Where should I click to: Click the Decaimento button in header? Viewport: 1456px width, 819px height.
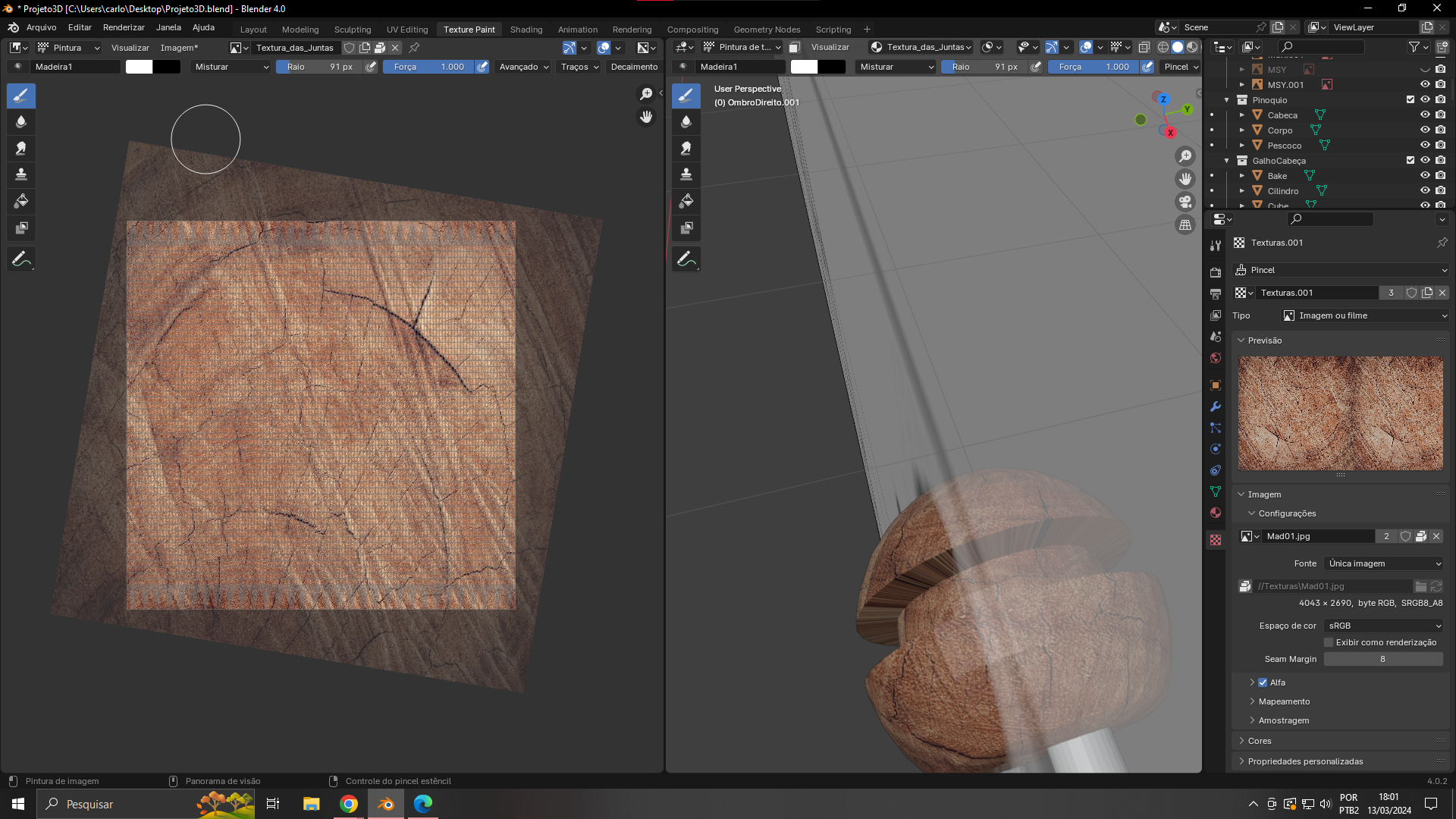[x=634, y=67]
